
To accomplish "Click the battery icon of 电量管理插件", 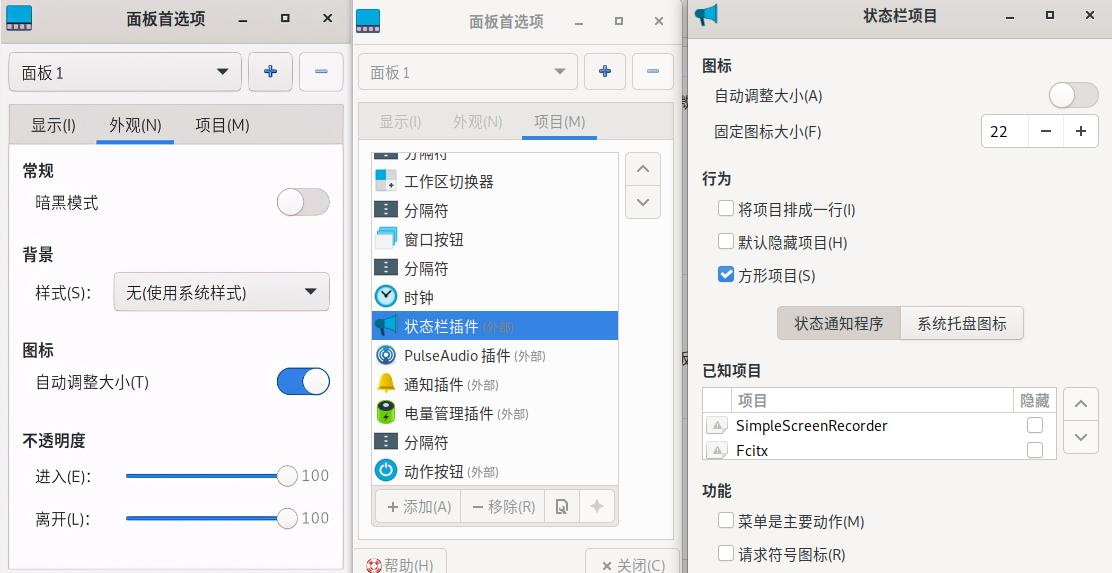I will 386,413.
